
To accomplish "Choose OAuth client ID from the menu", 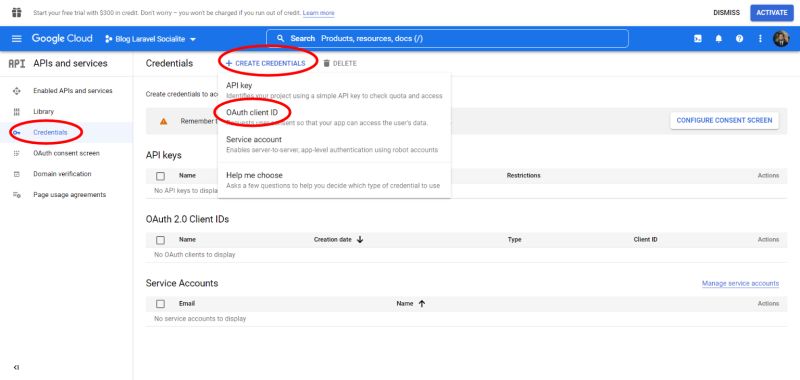I will pyautogui.click(x=334, y=117).
